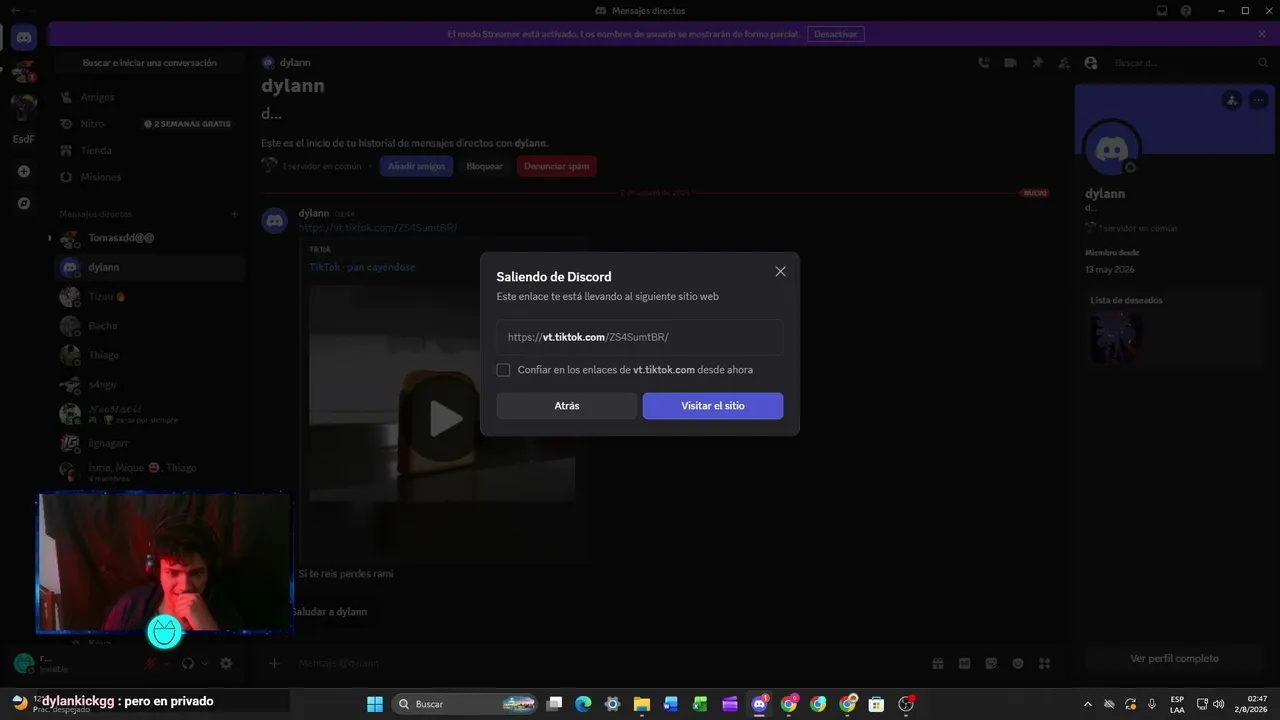The height and width of the screenshot is (720, 1280).
Task: Click the message attachment plus button
Action: click(274, 663)
